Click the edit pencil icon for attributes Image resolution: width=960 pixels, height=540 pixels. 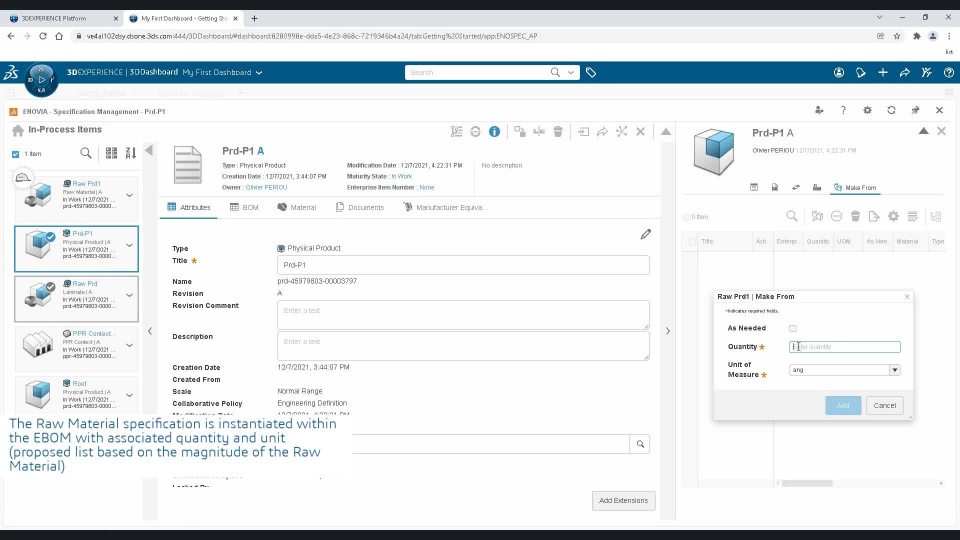click(645, 234)
